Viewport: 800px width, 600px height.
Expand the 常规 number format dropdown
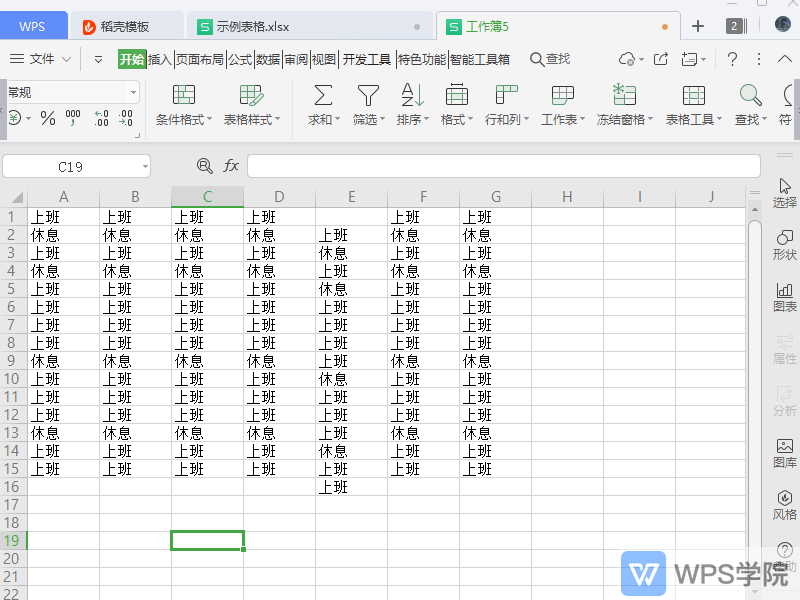133,92
